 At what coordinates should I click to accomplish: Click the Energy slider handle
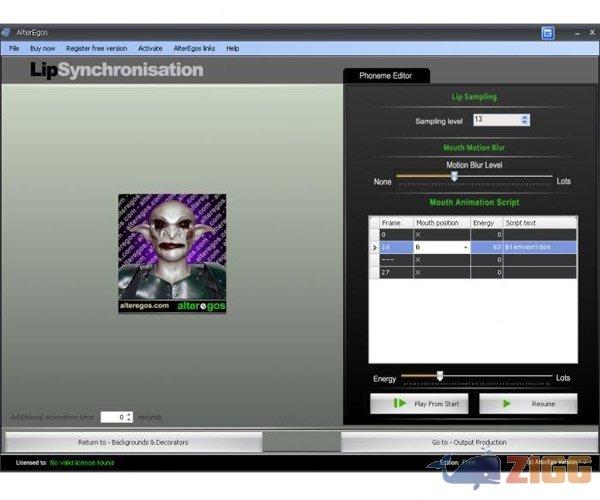440,376
